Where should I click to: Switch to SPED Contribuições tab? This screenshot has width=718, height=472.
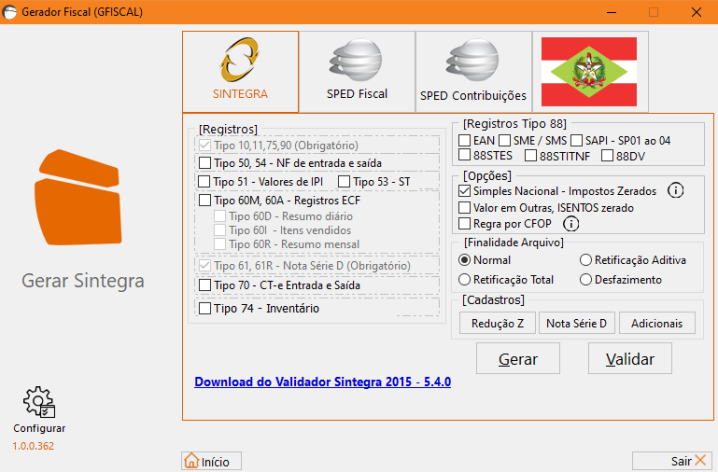coord(473,72)
